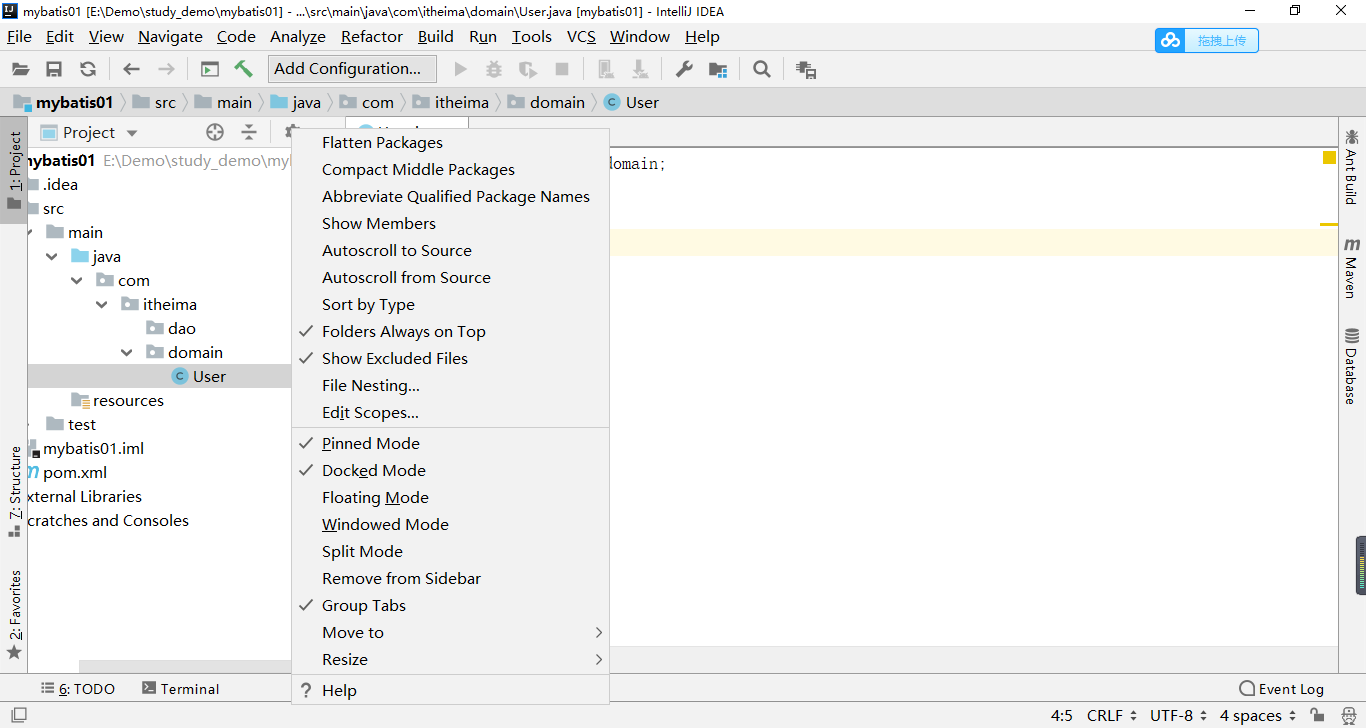Open the CRLF line separator dropdown
The width and height of the screenshot is (1366, 728).
click(x=1112, y=715)
